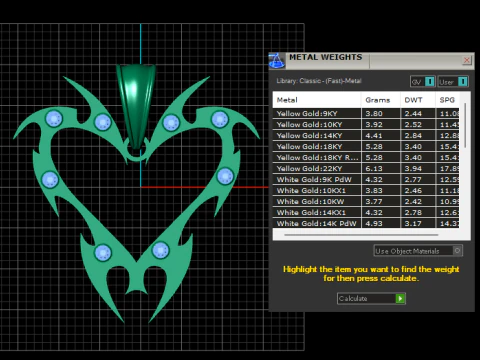Click the Calculate button
480x360 pixels.
(x=371, y=298)
